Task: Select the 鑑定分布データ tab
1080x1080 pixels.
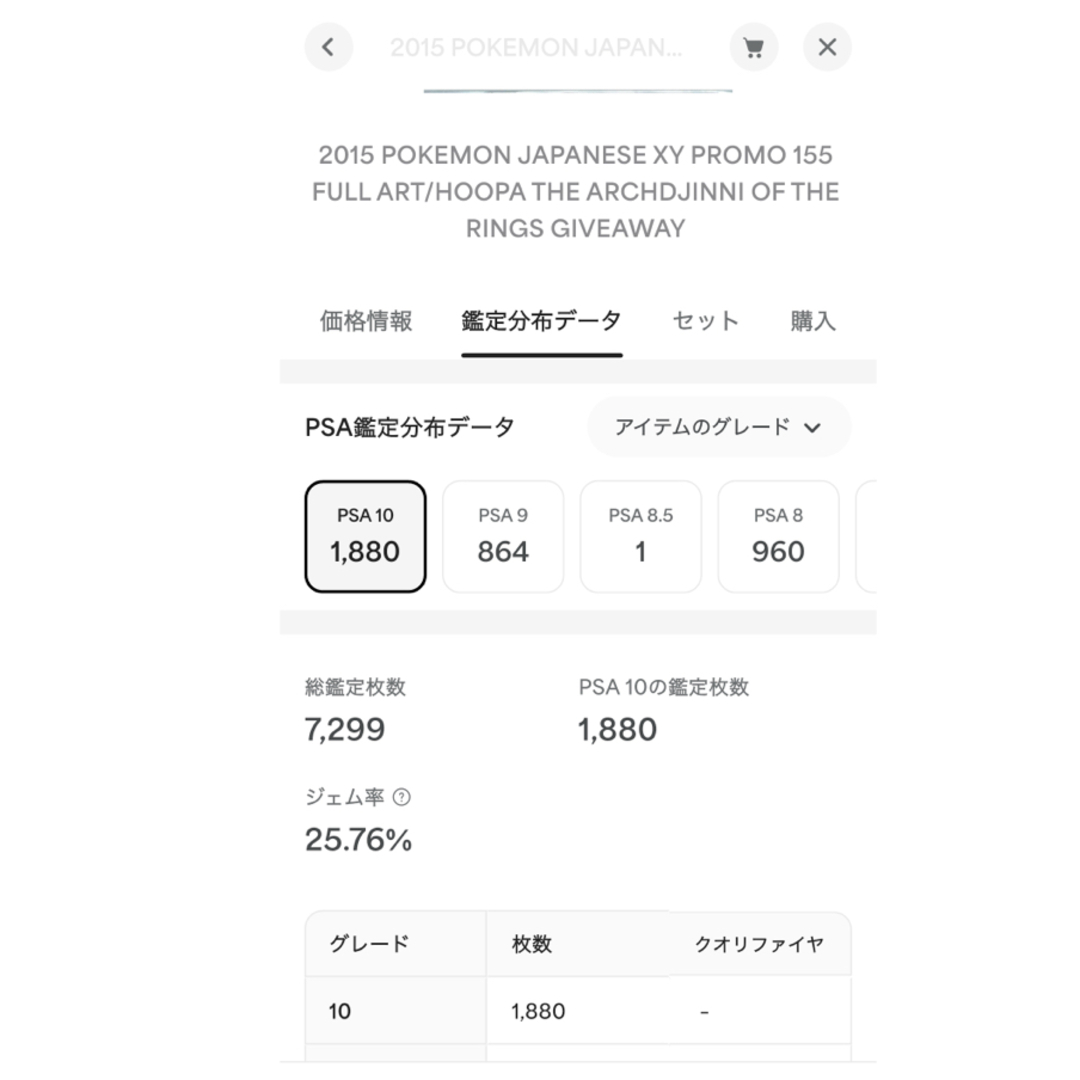Action: tap(541, 321)
